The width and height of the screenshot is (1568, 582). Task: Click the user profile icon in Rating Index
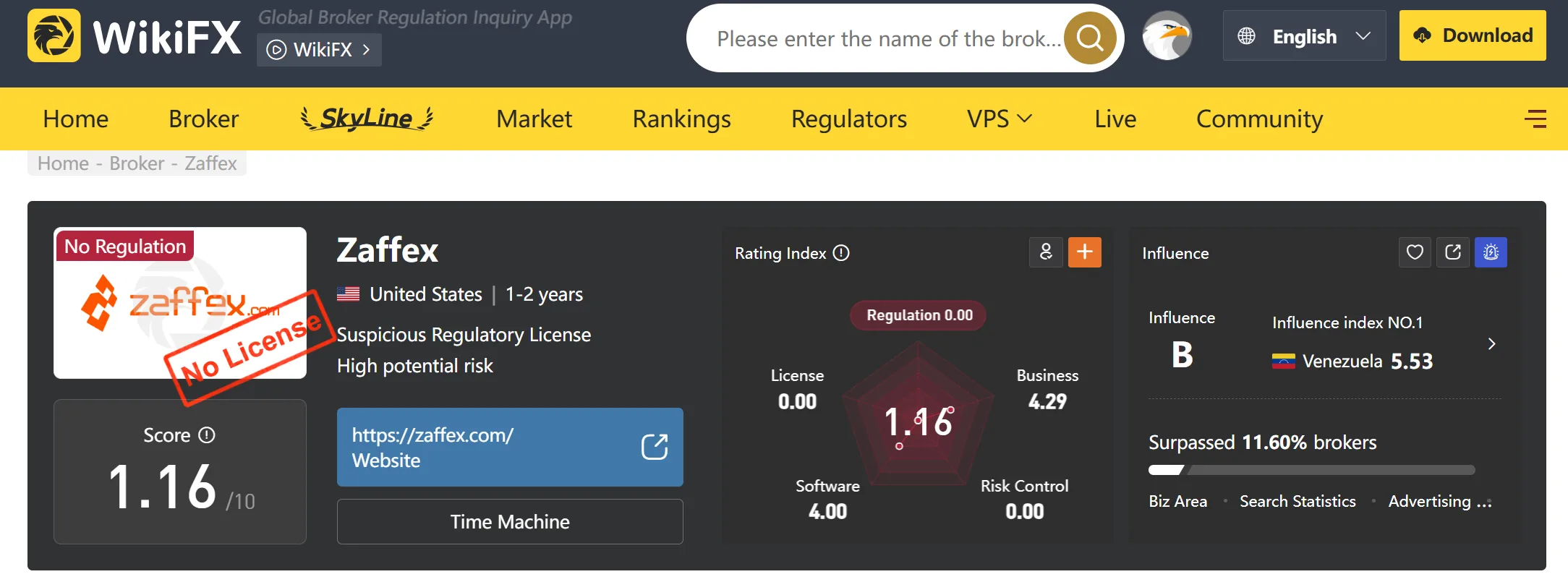[x=1046, y=252]
